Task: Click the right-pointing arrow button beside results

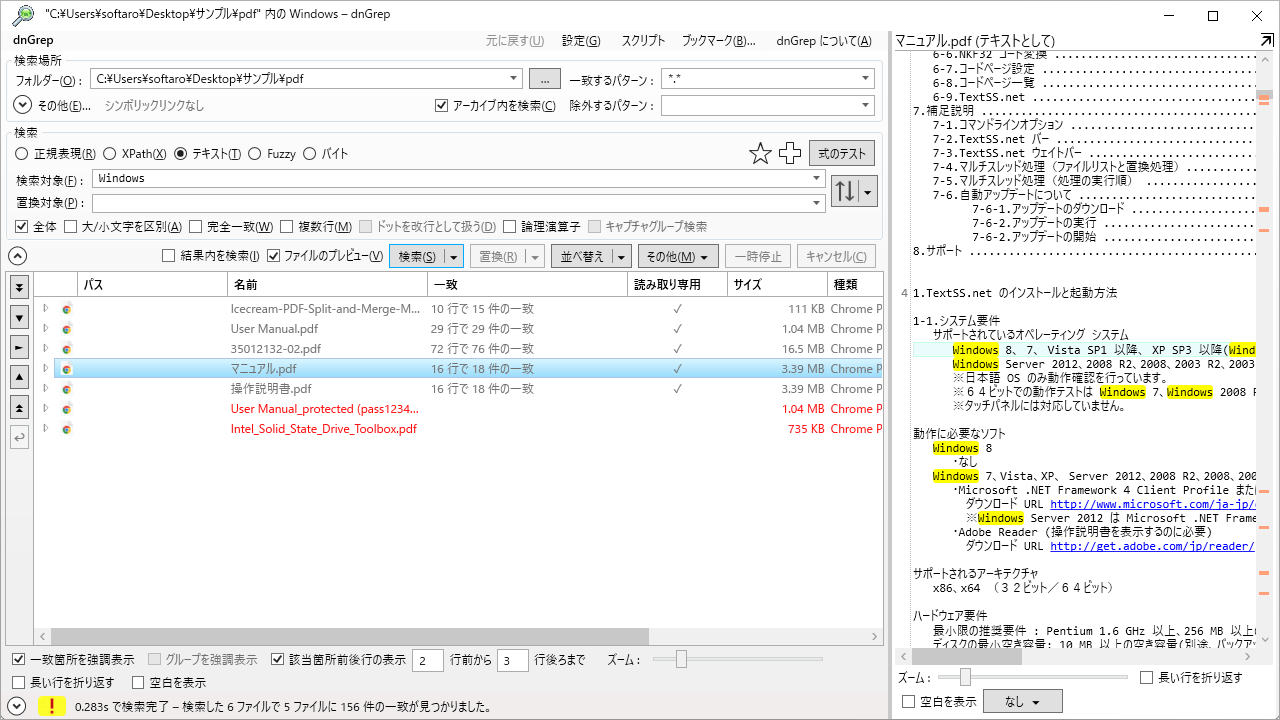Action: (x=19, y=347)
